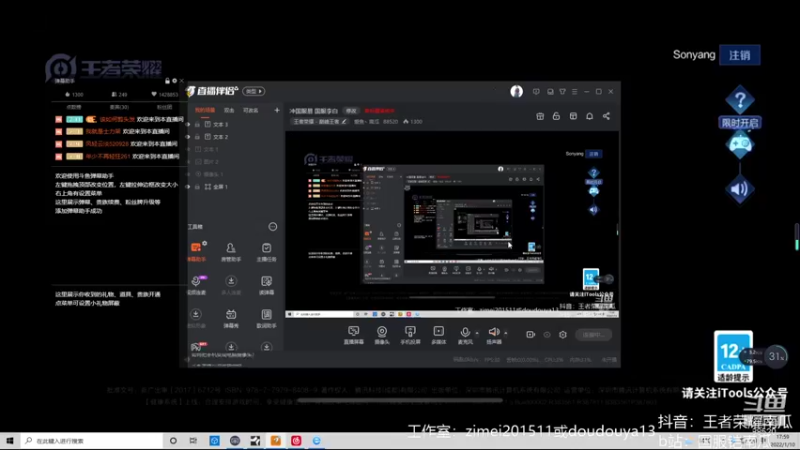Open the notification bell in stream header
Viewport: 800px width, 450px height.
(589, 116)
